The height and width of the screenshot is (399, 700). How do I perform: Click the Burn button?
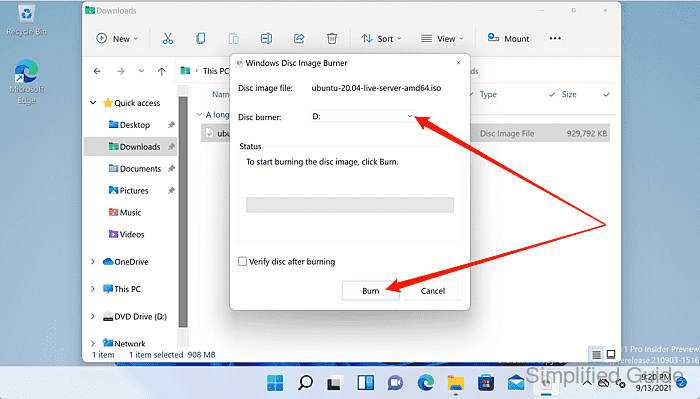click(x=371, y=291)
